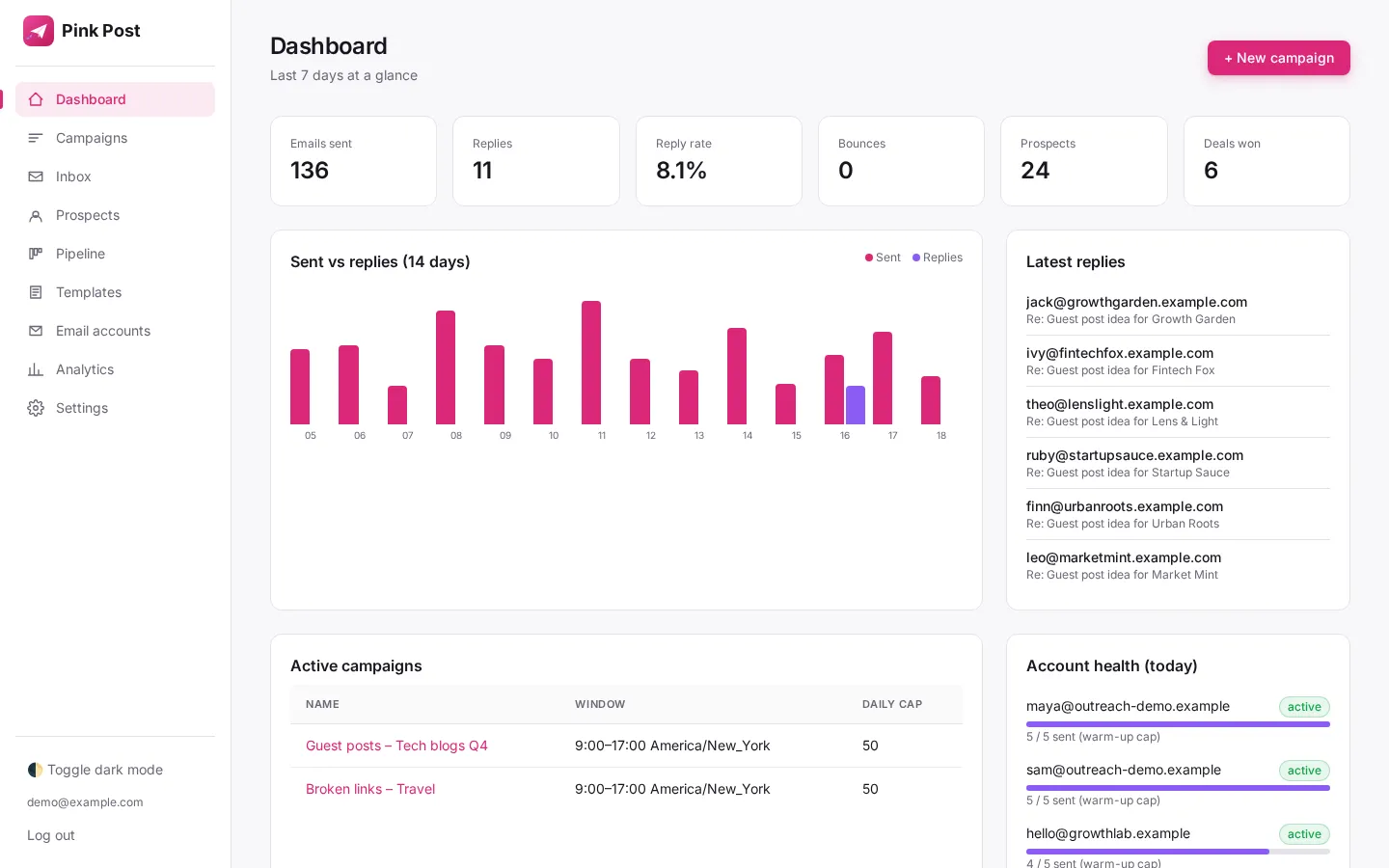
Task: Click the Pipeline board icon
Action: click(36, 254)
